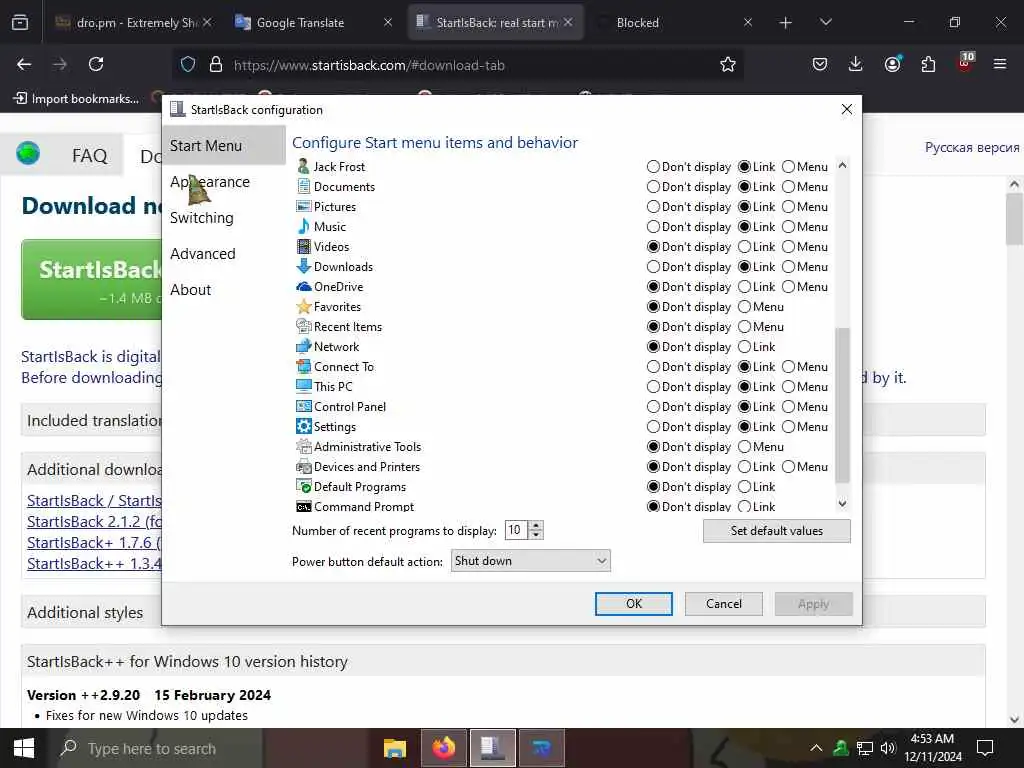1024x768 pixels.
Task: Click the Settings gear icon in list
Action: (303, 426)
